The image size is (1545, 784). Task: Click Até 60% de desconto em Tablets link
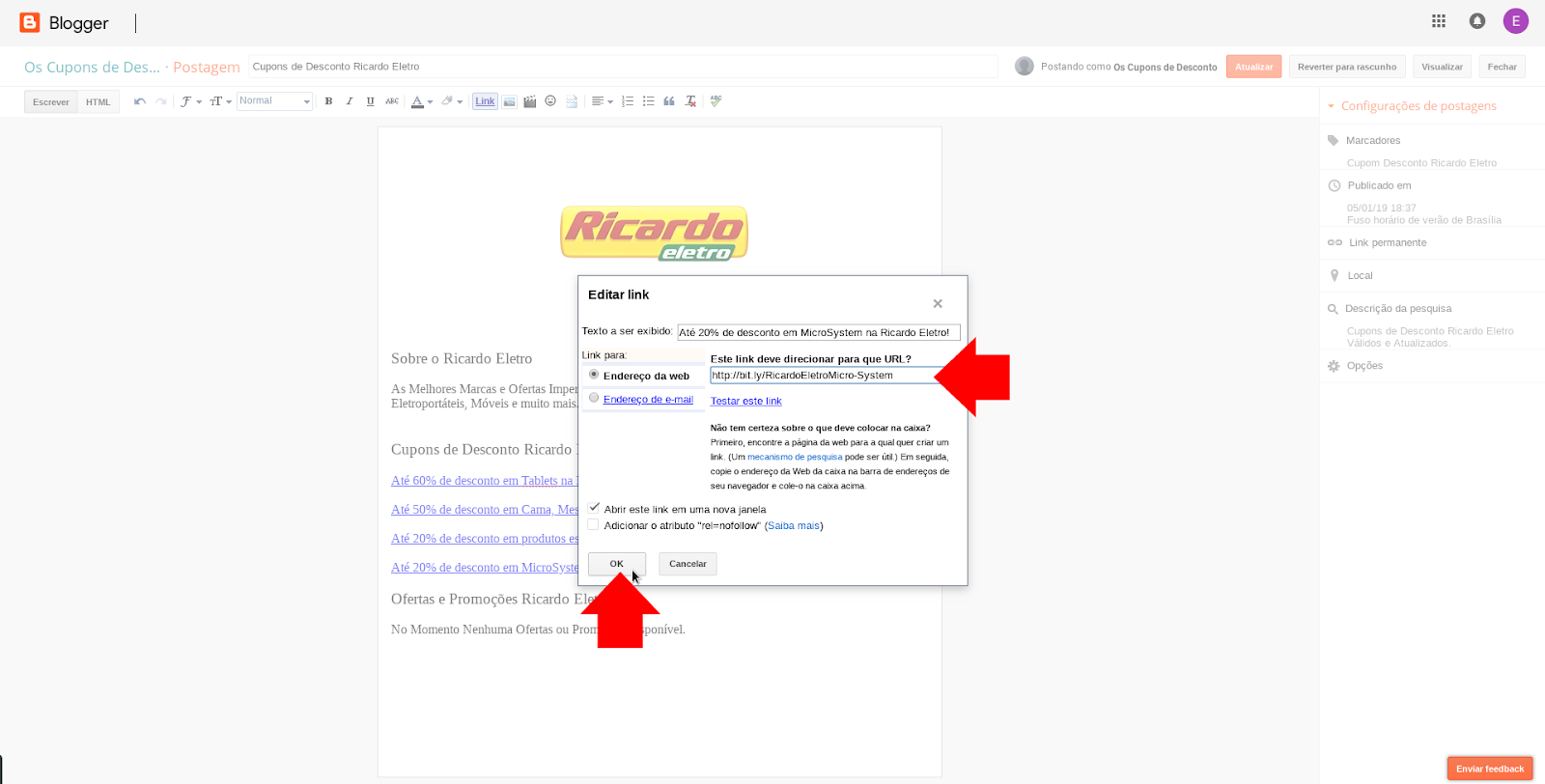point(484,481)
